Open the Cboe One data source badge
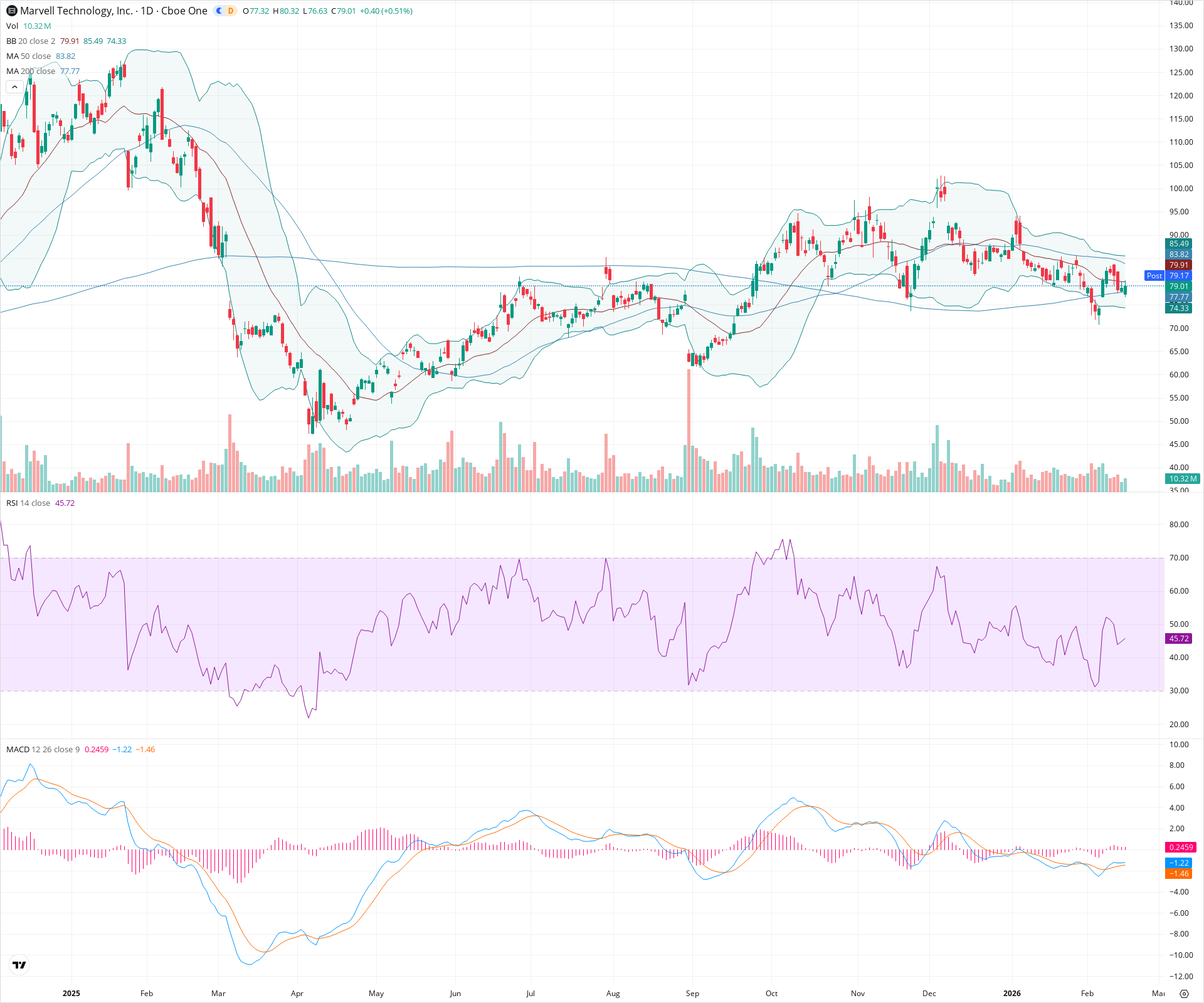This screenshot has width=1204, height=1003. [185, 11]
